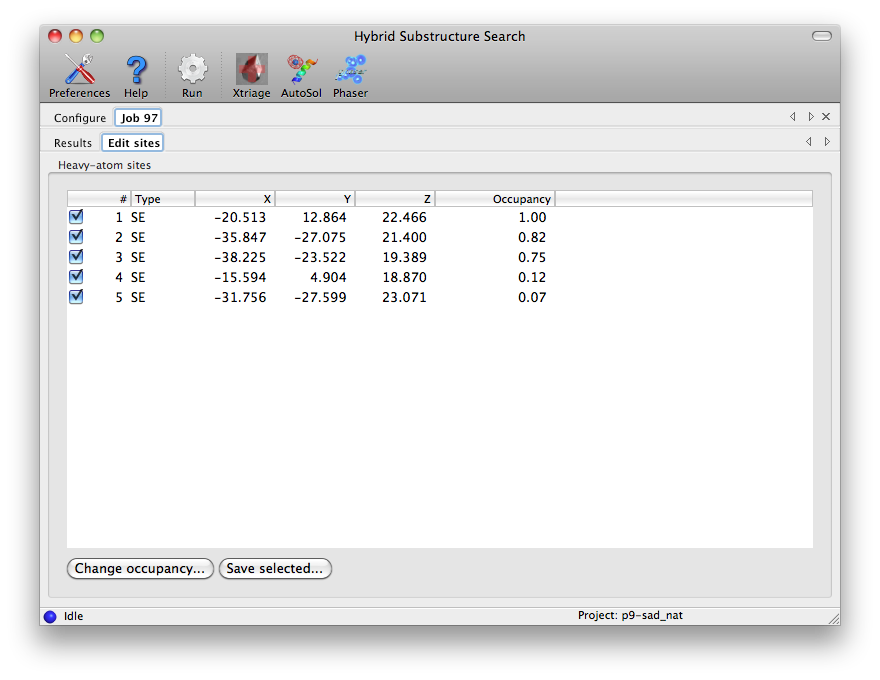Close the Job 97 tab with X
This screenshot has height=680, width=880.
[x=826, y=117]
